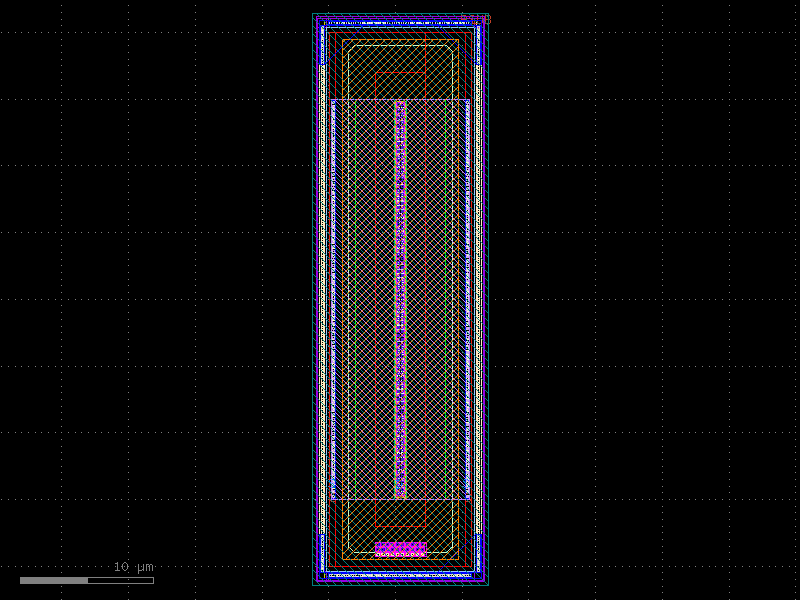The width and height of the screenshot is (800, 600).
Task: Select the magenta contact array near cell bottom
Action: 400,547
